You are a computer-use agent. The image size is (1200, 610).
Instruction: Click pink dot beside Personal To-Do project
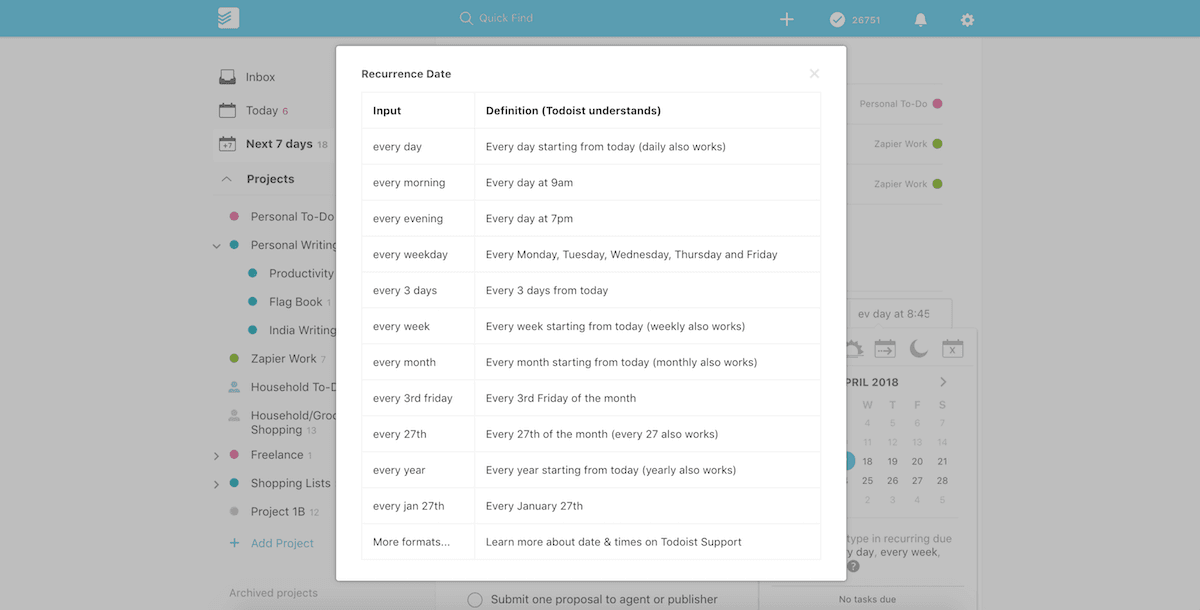coord(234,216)
